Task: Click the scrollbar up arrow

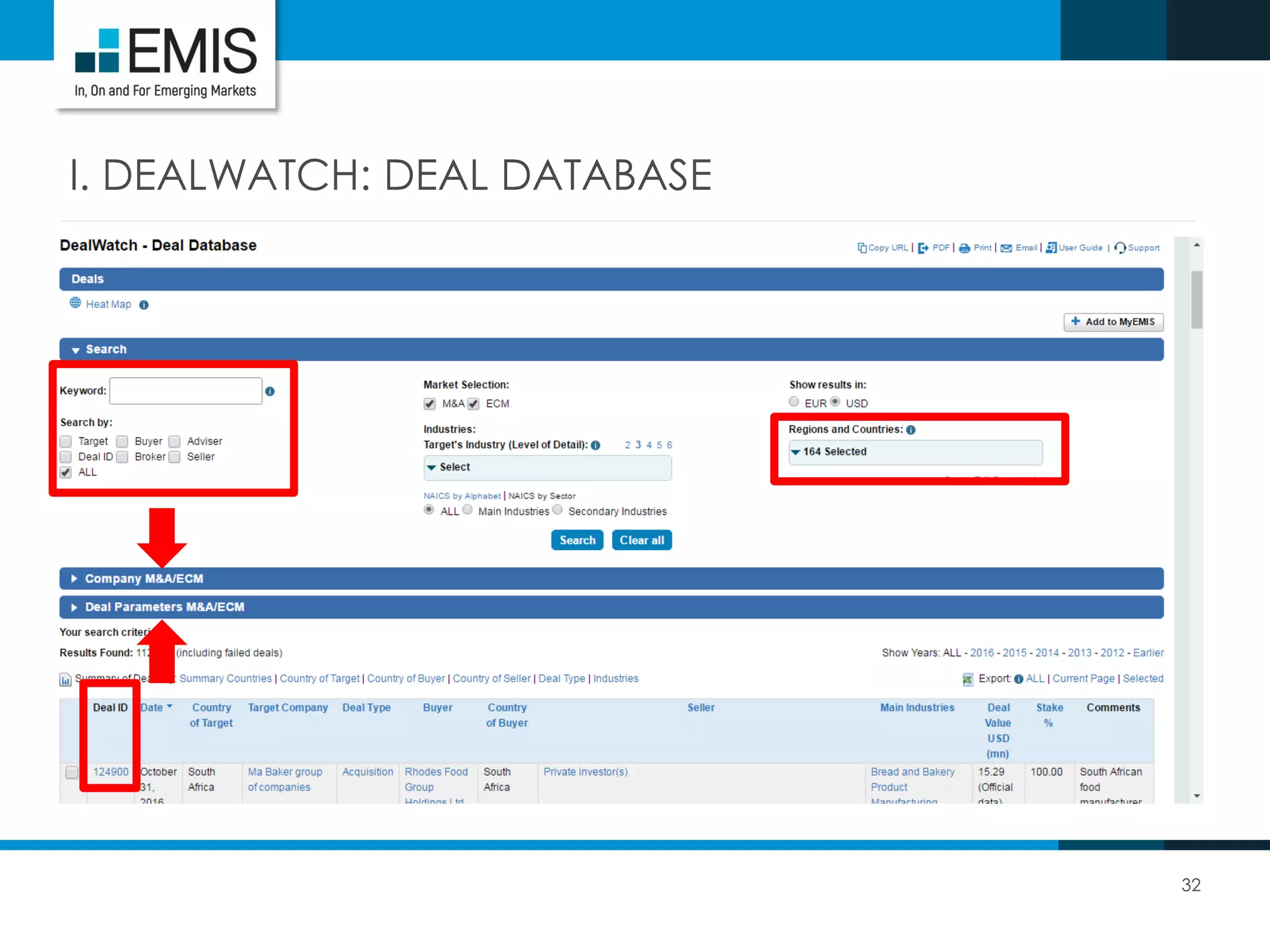Action: (x=1197, y=245)
